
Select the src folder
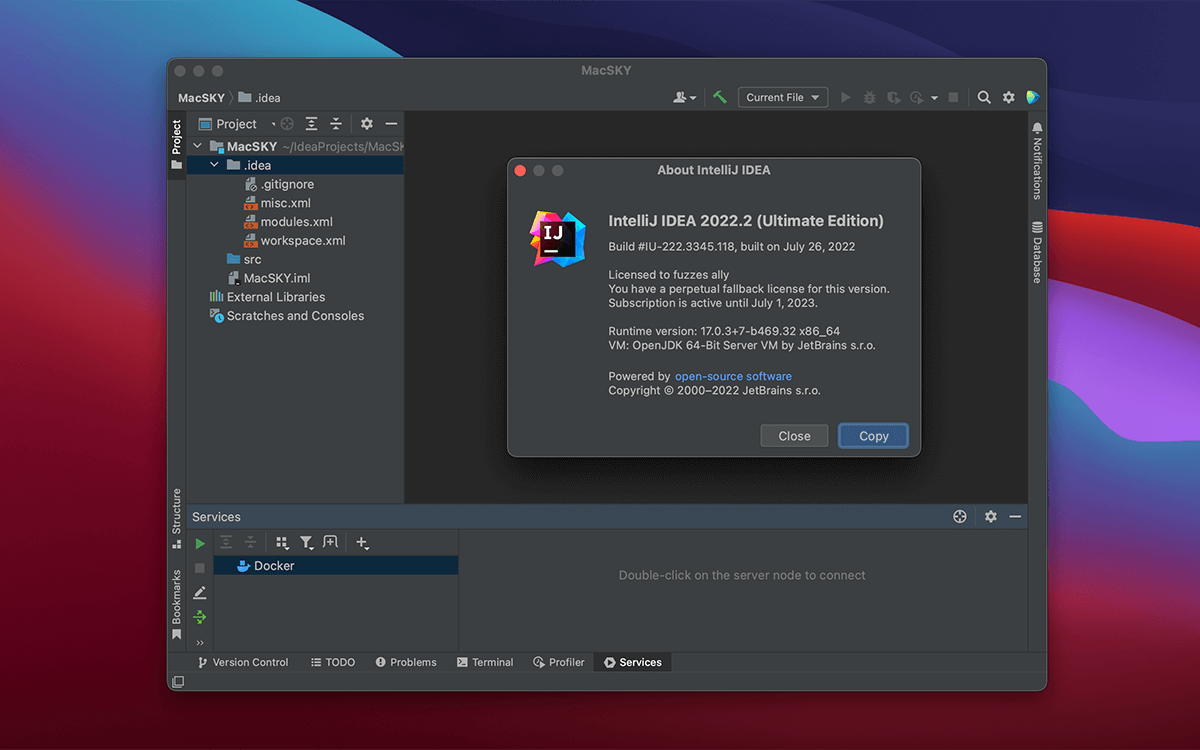coord(244,259)
